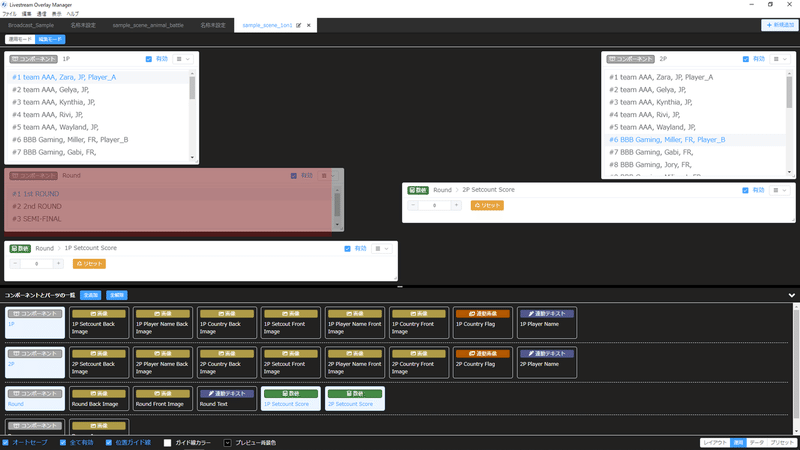Select 2P Player Name Back Image card
The image size is (800, 450).
coord(163,363)
